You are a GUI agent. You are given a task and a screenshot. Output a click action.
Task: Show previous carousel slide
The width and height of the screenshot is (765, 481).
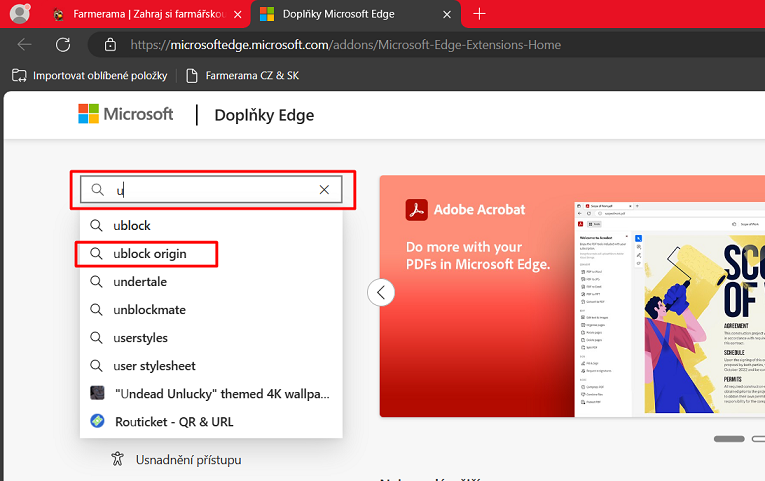[381, 293]
